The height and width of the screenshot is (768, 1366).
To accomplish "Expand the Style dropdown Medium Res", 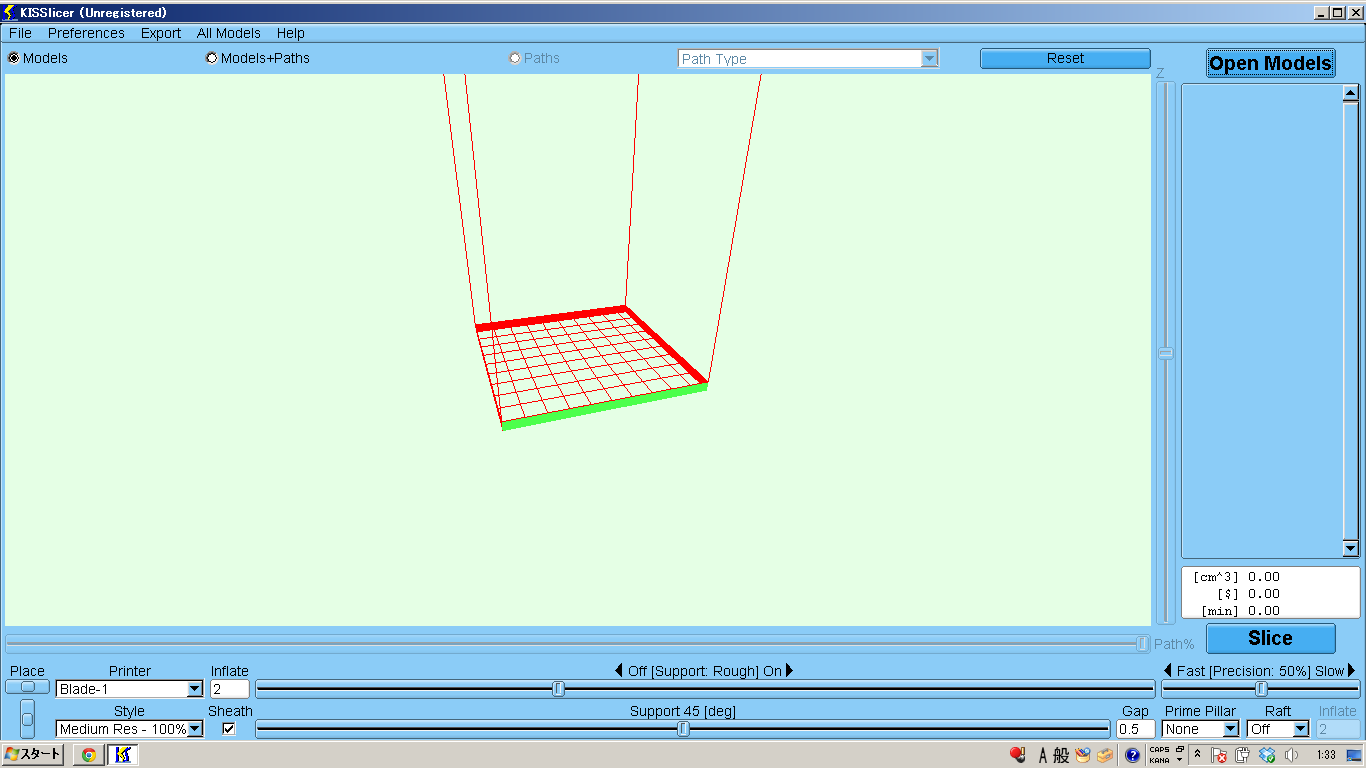I will click(x=195, y=729).
